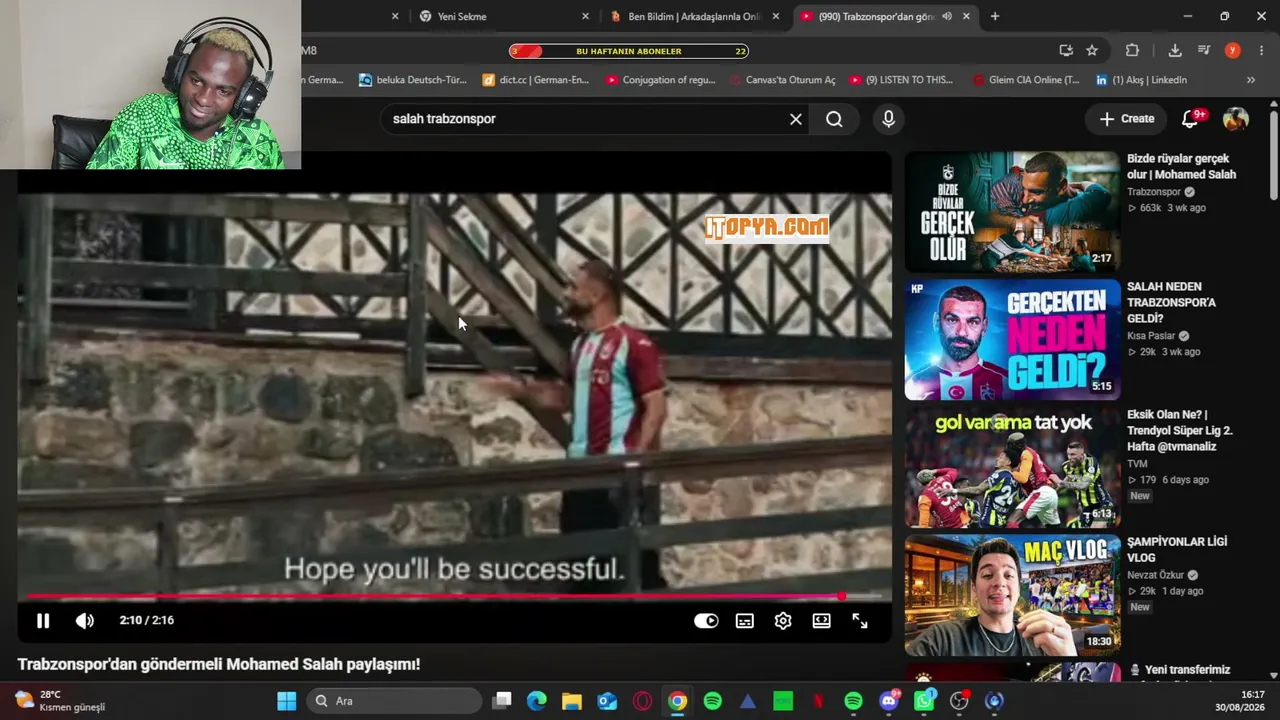Mute the video using the volume icon

(85, 621)
